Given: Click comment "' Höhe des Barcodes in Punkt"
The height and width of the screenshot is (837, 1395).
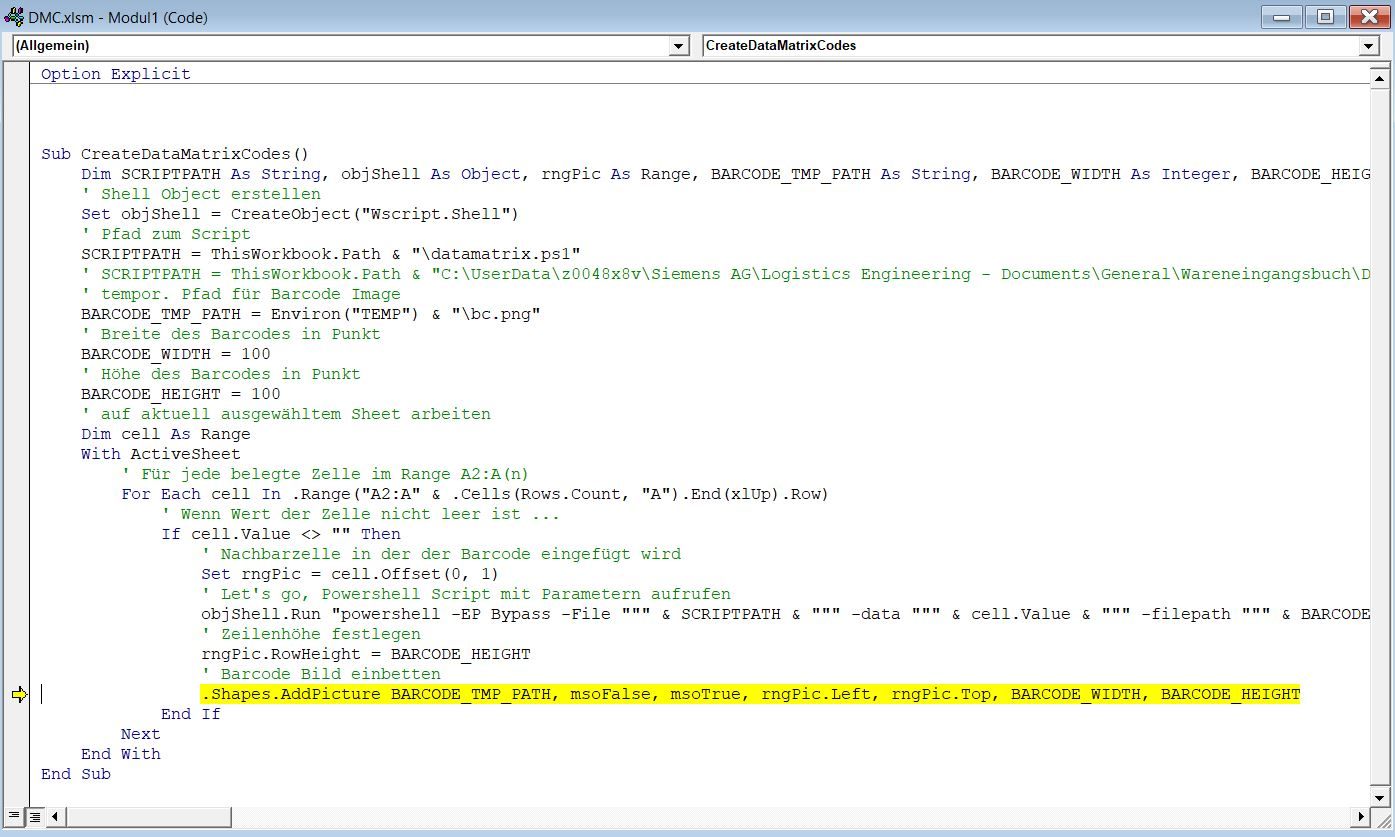Looking at the screenshot, I should click(221, 374).
